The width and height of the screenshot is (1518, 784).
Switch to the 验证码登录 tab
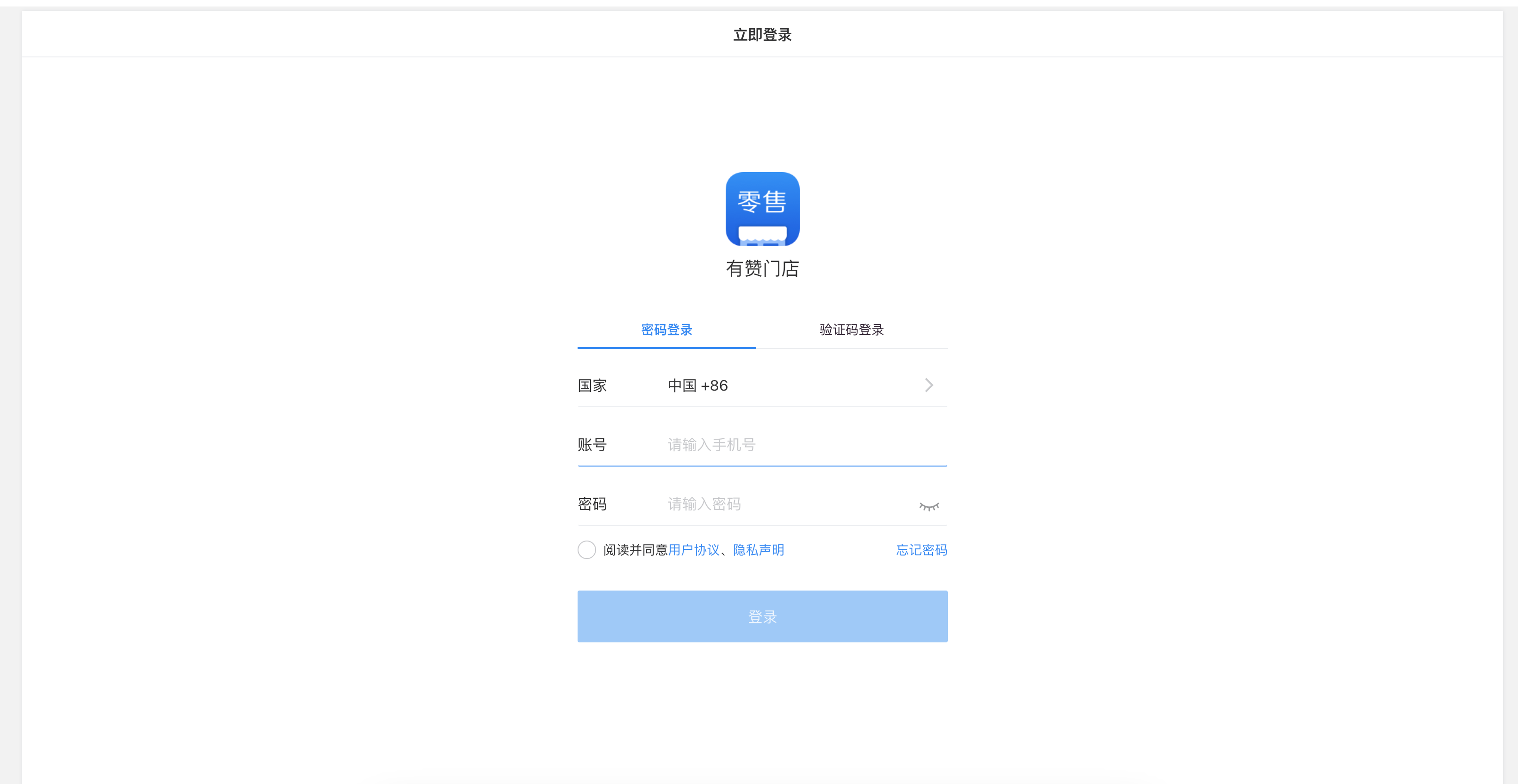850,330
